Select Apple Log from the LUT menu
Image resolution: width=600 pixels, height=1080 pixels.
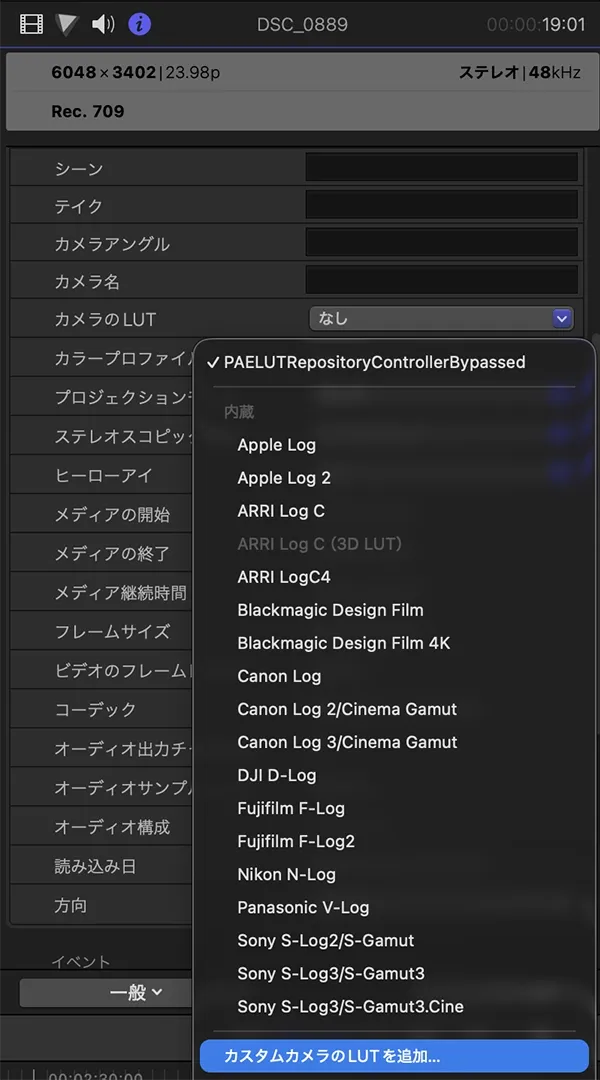click(276, 444)
